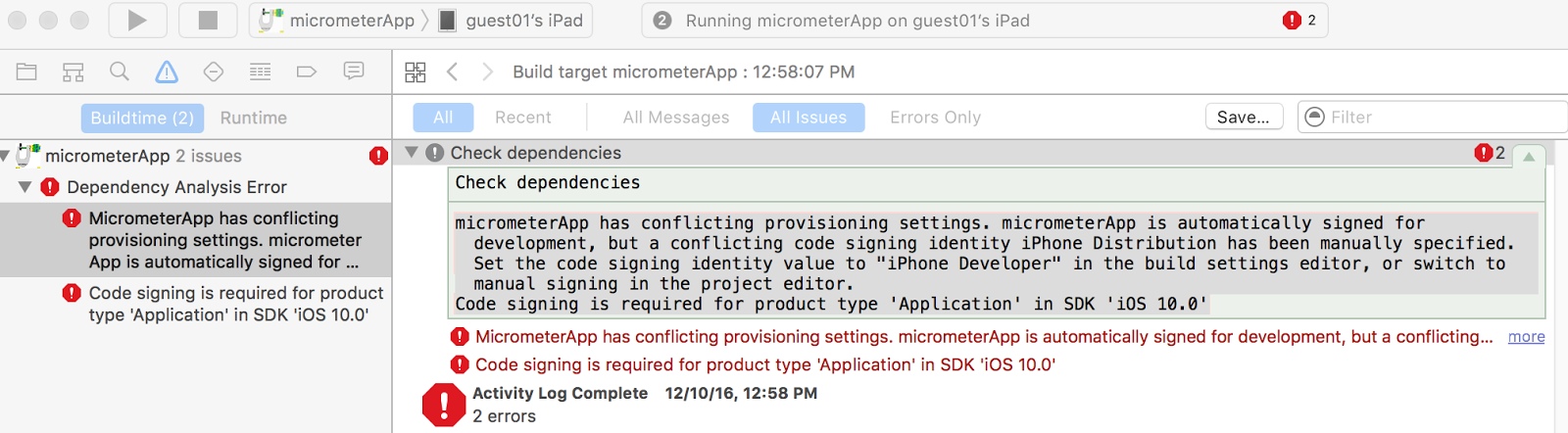The width and height of the screenshot is (1568, 433).
Task: Open the Report navigator speech-bubble icon
Action: tap(354, 71)
